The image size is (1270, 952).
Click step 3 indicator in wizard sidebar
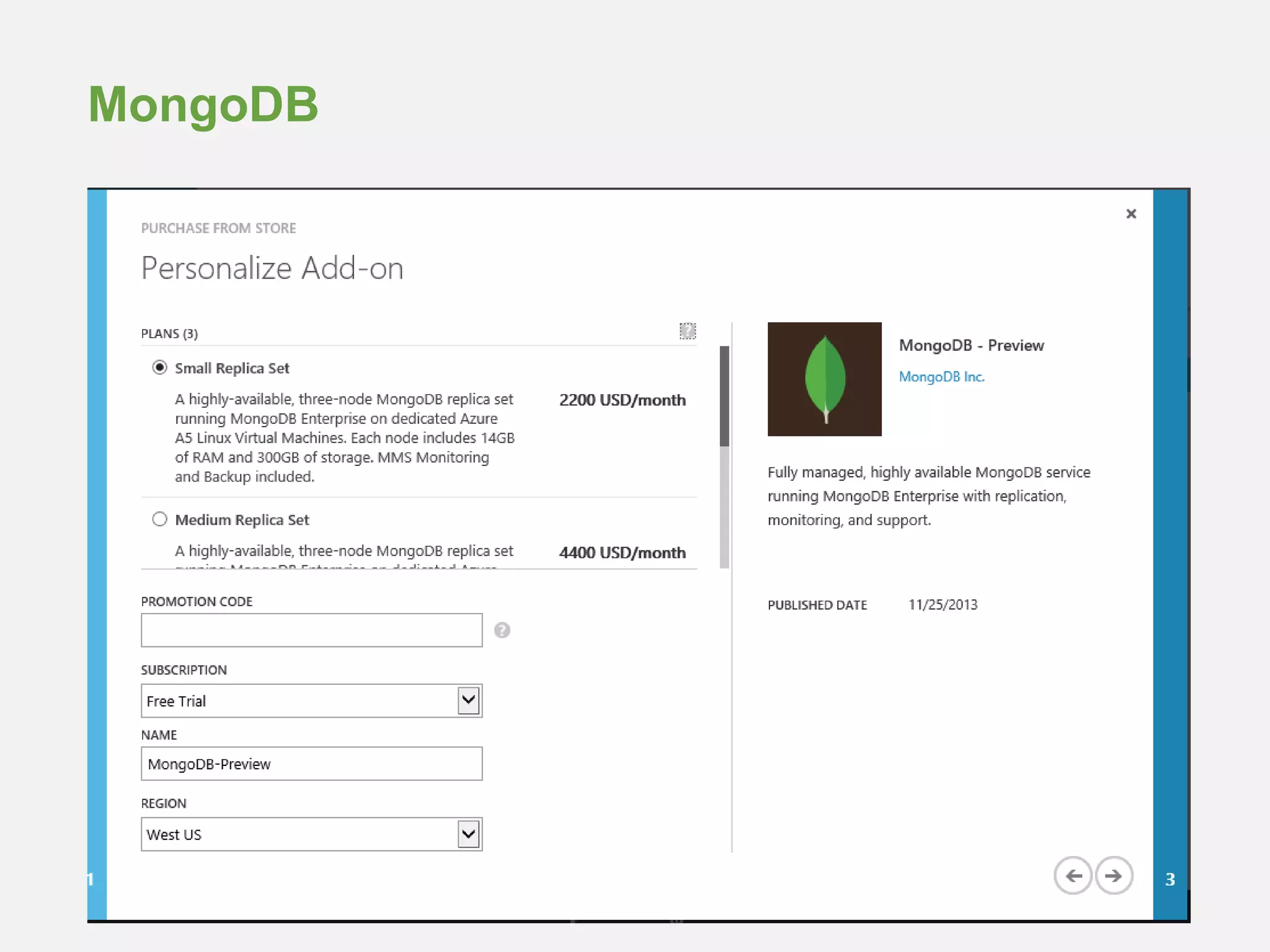(x=1170, y=879)
